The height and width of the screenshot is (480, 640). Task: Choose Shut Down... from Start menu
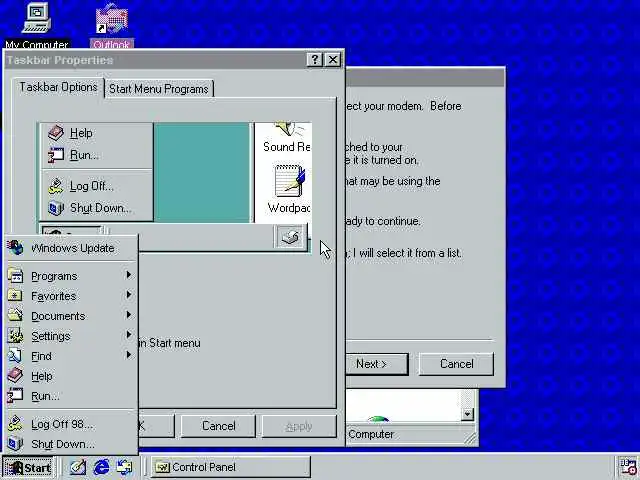click(72, 444)
